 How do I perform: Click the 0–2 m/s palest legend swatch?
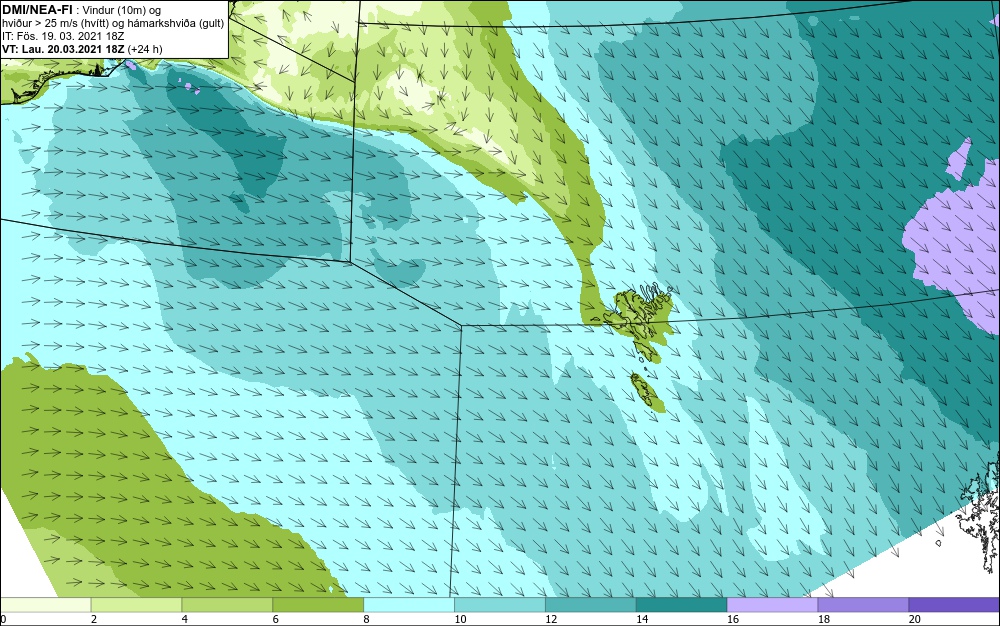(45, 605)
